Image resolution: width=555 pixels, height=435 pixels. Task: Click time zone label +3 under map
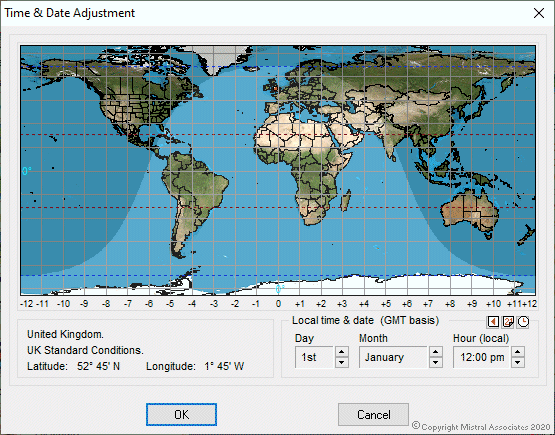click(x=342, y=304)
